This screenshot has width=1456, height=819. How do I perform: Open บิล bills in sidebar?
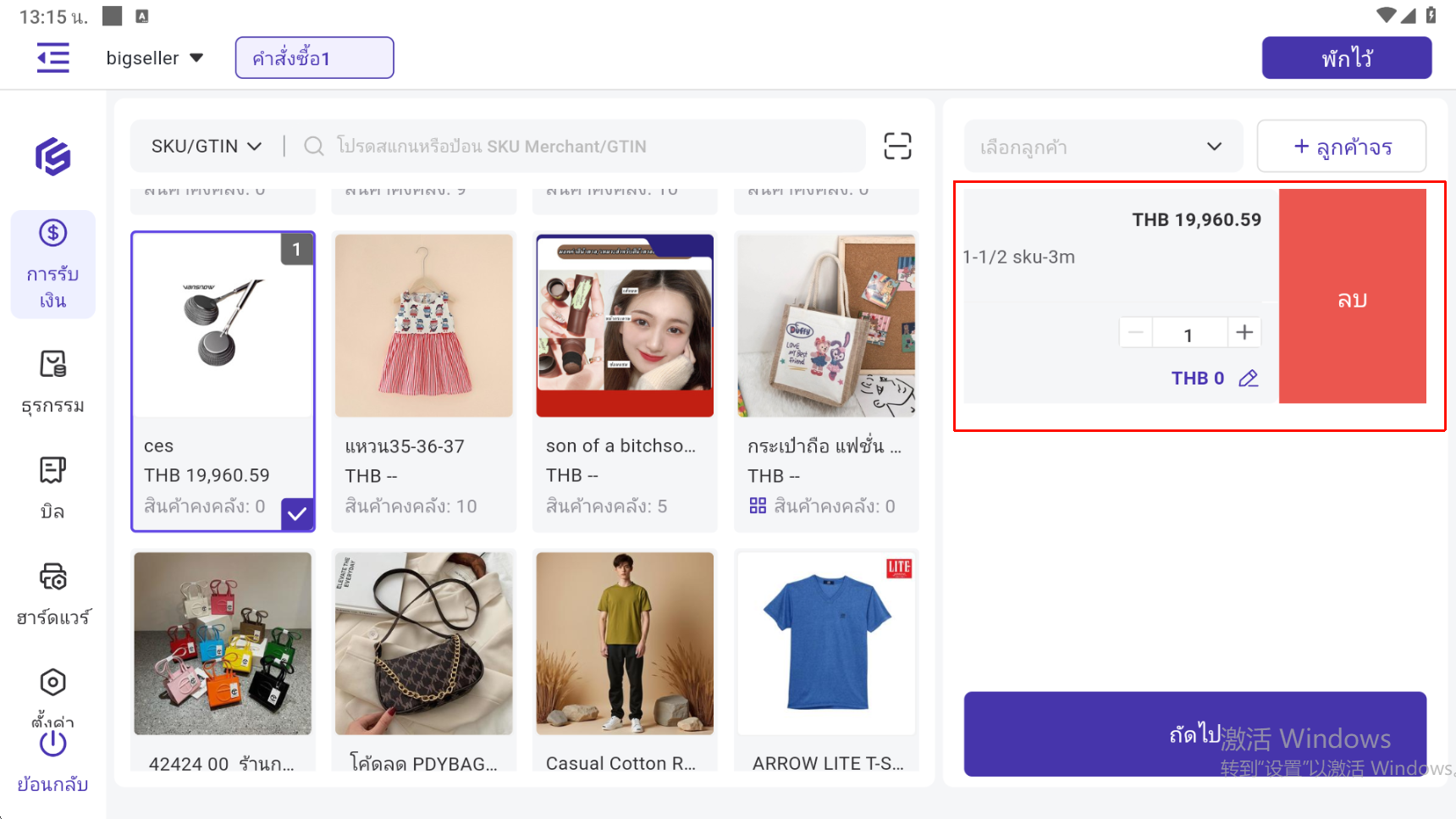(52, 488)
